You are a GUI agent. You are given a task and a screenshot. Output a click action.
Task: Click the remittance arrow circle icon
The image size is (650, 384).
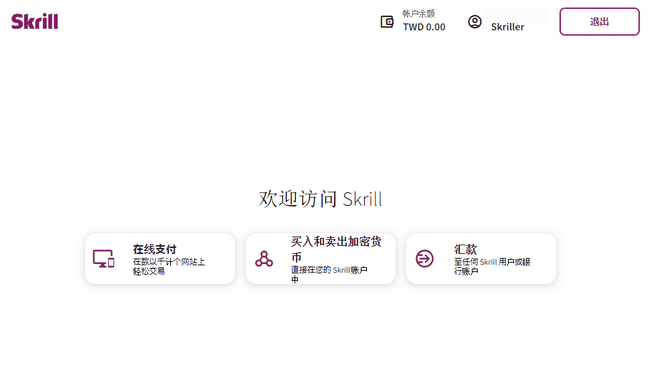(424, 259)
